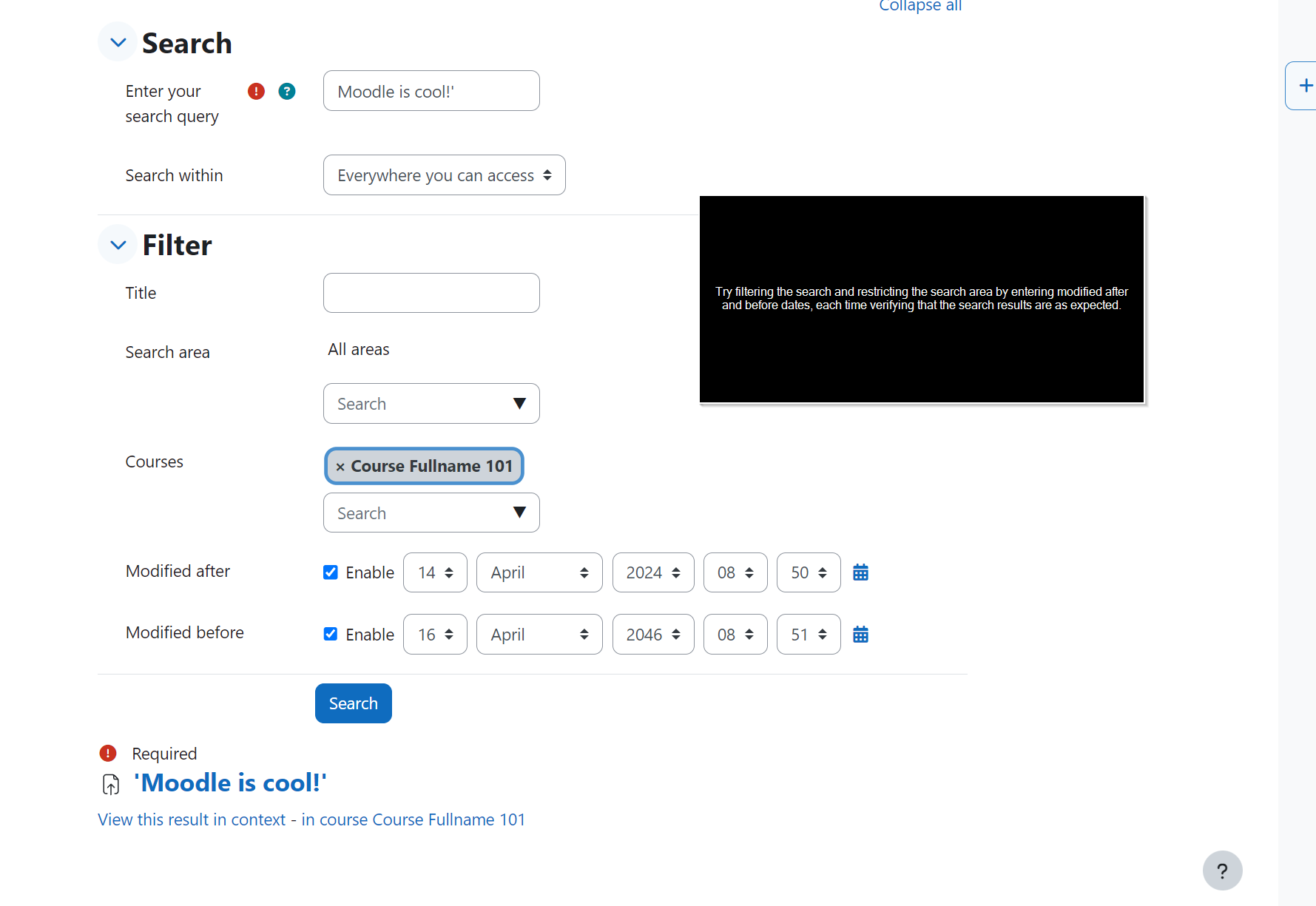The width and height of the screenshot is (1316, 906).
Task: Open Modified before year dropdown 2046
Action: point(653,635)
